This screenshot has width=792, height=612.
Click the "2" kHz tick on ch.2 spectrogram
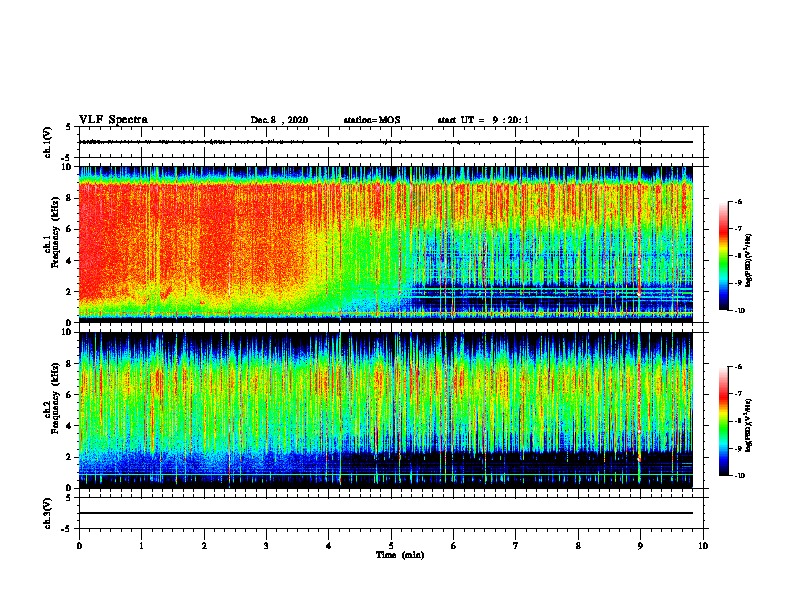pos(70,457)
